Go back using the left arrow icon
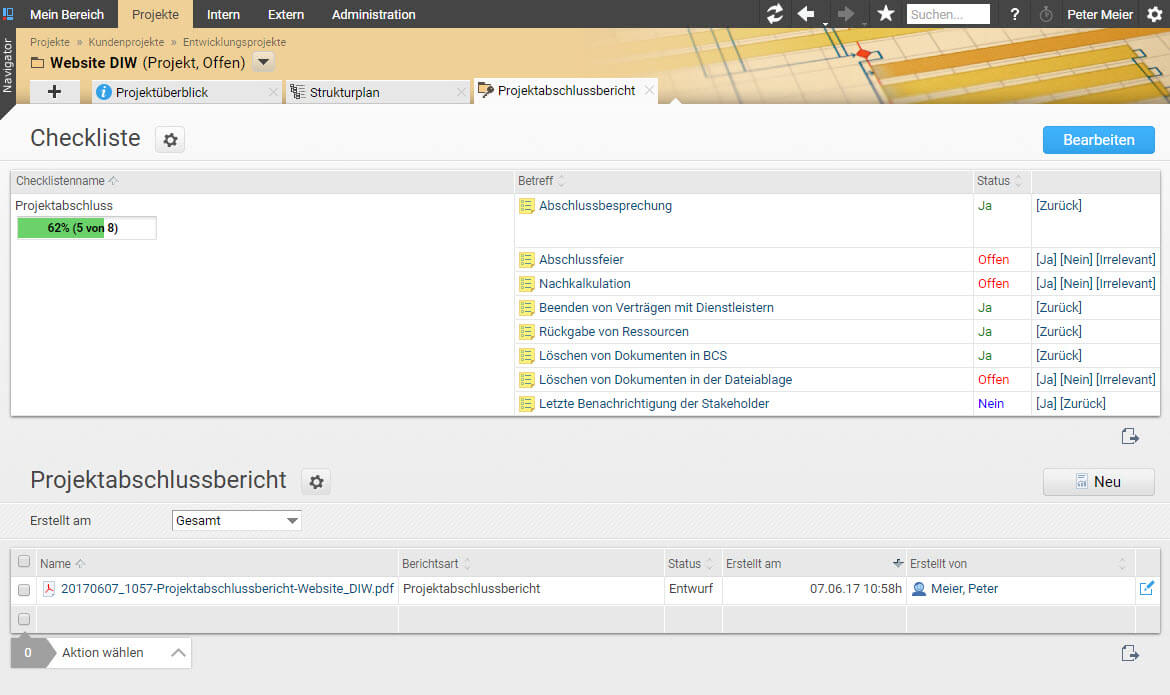Image resolution: width=1170 pixels, height=695 pixels. click(805, 14)
